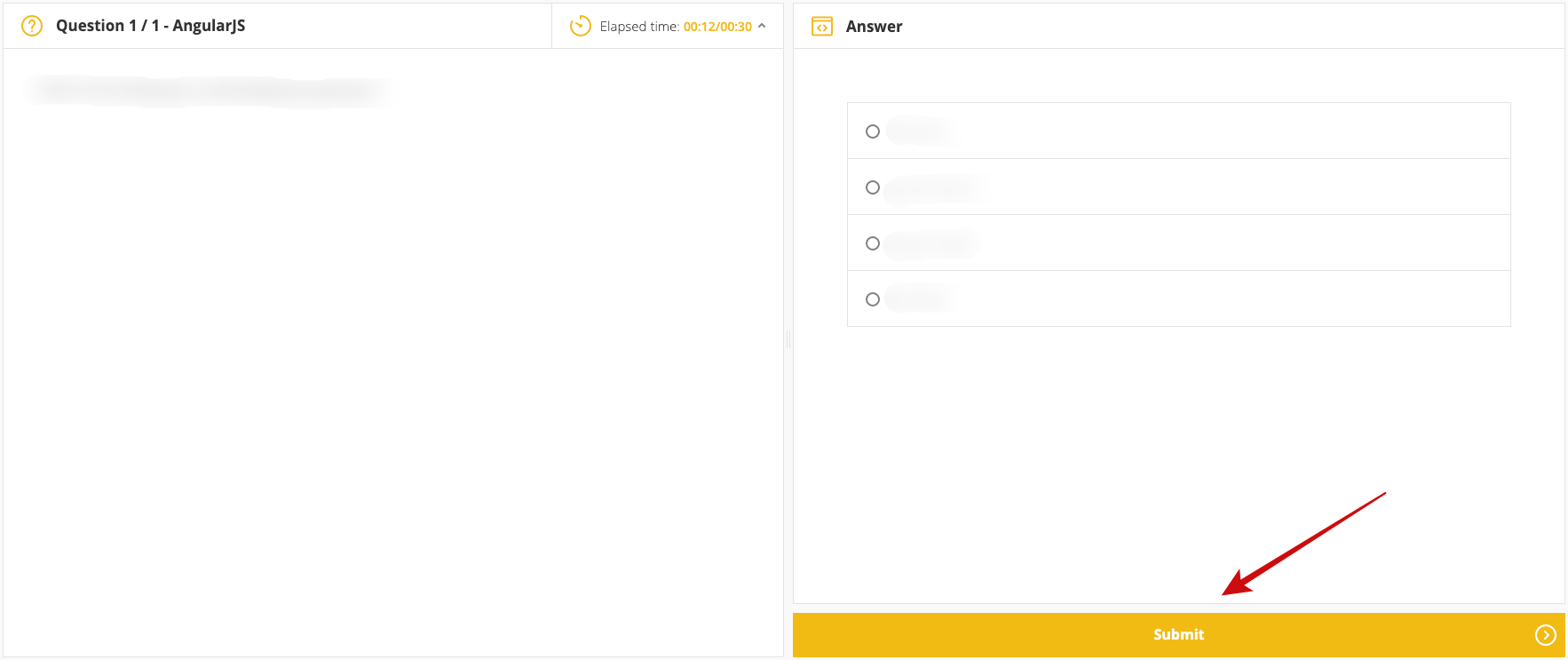Collapse the elapsed time chevron
This screenshot has height=660, width=1568.
point(762,26)
